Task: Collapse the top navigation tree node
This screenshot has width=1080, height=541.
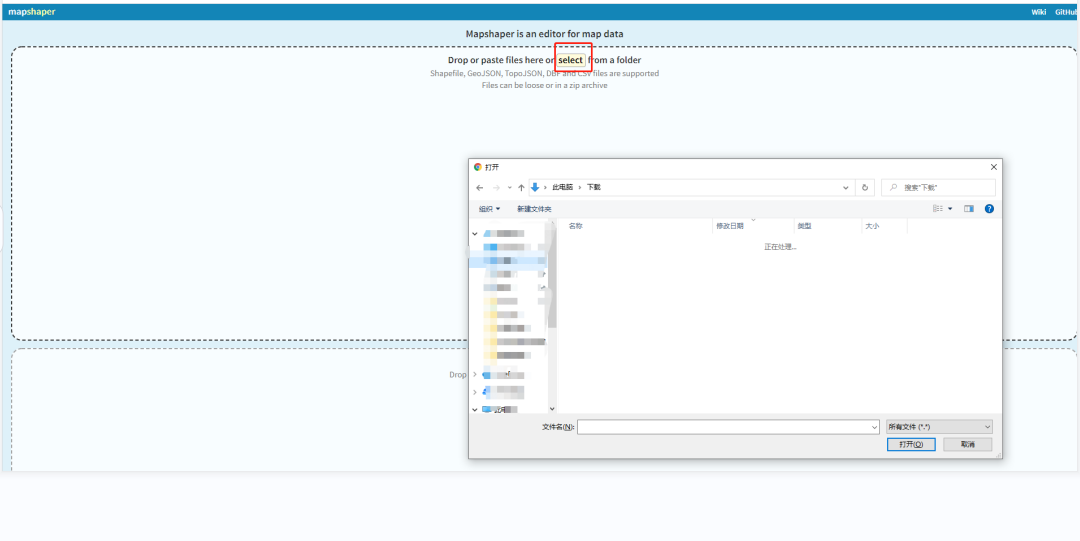Action: pyautogui.click(x=475, y=234)
